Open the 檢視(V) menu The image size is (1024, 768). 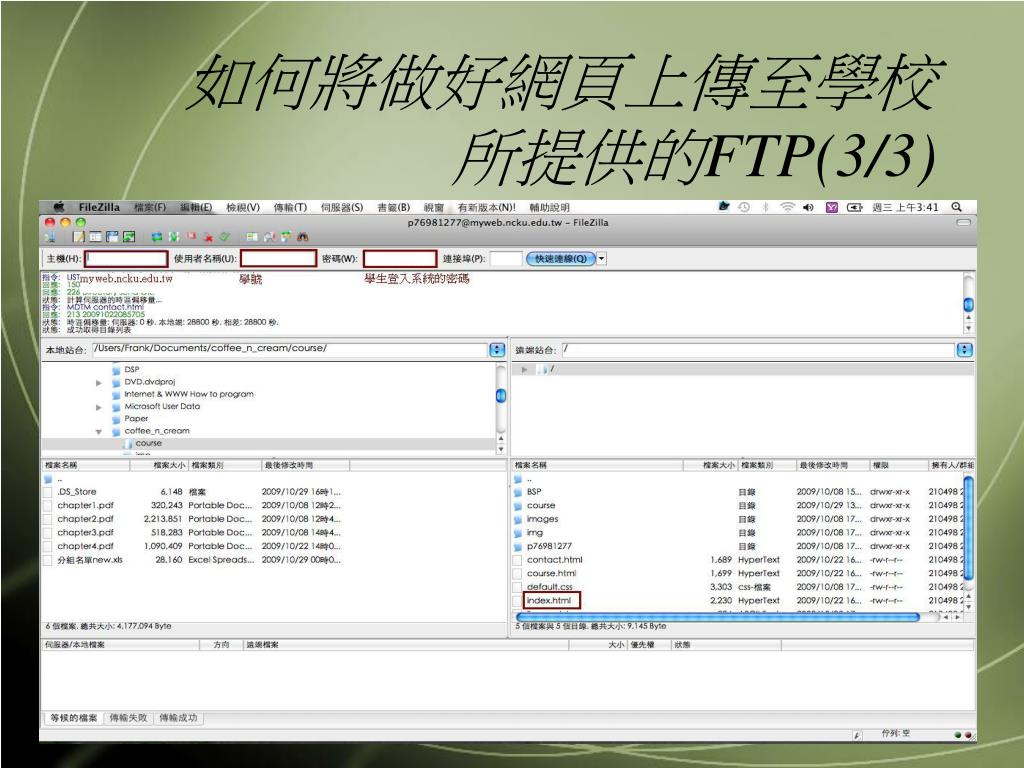click(243, 207)
